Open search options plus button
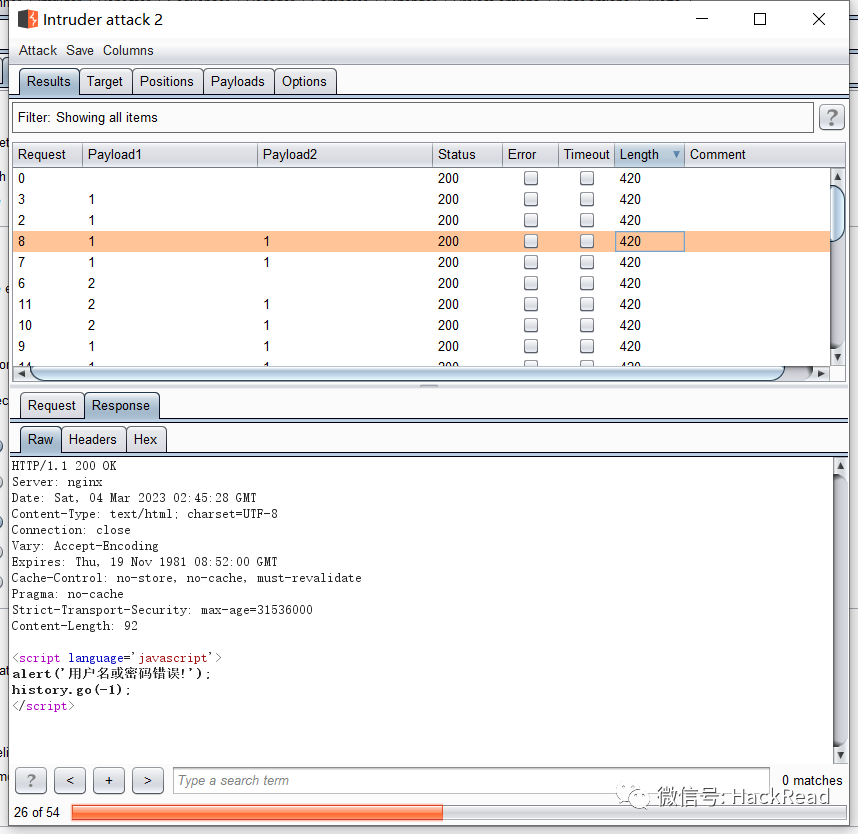Viewport: 858px width, 834px height. [109, 780]
